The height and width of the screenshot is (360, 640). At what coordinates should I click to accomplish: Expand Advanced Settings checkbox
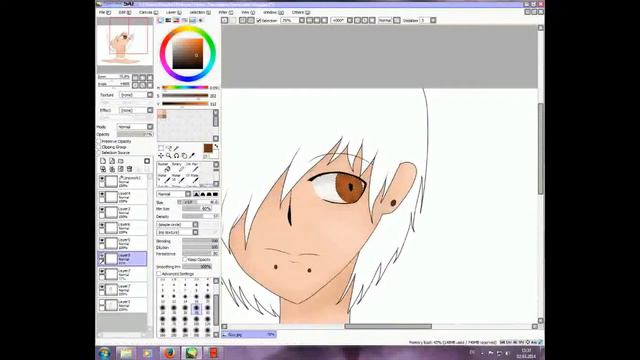pyautogui.click(x=159, y=274)
